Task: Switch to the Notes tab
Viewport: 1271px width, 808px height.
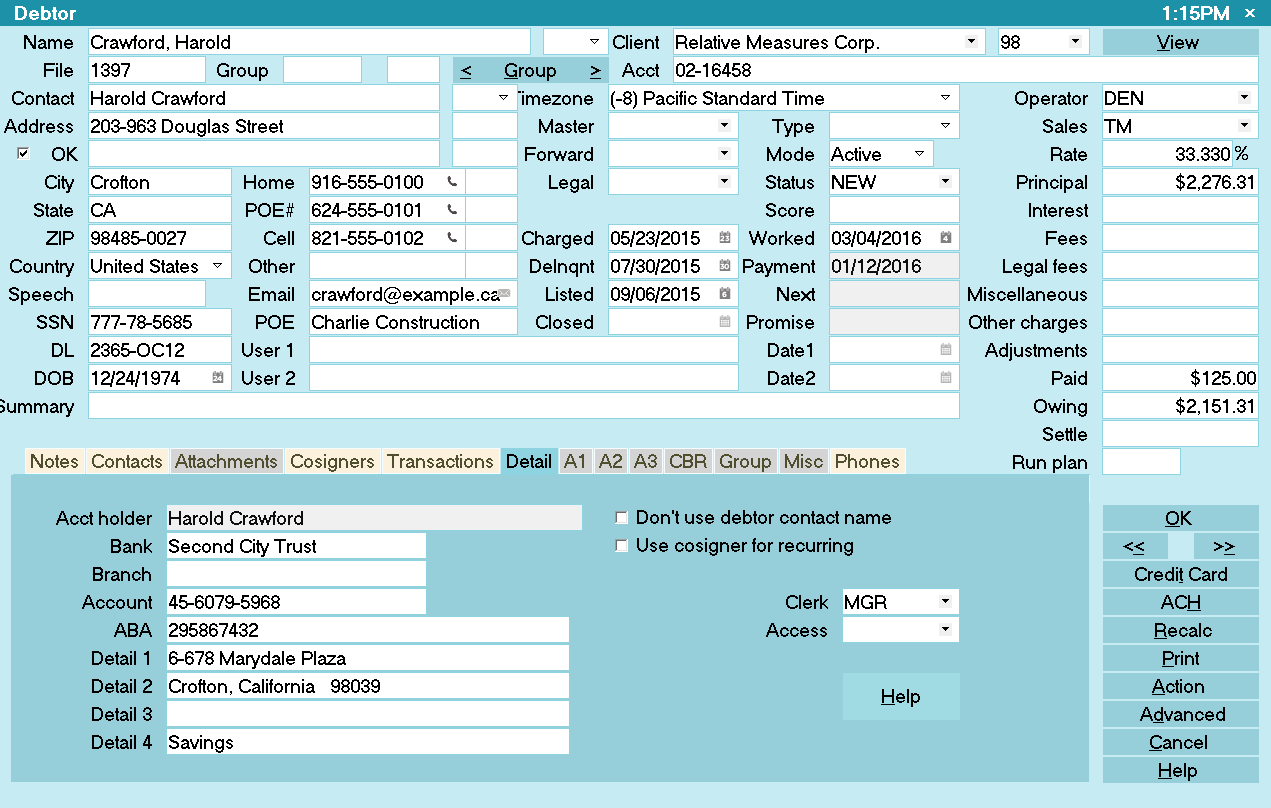Action: pos(54,461)
